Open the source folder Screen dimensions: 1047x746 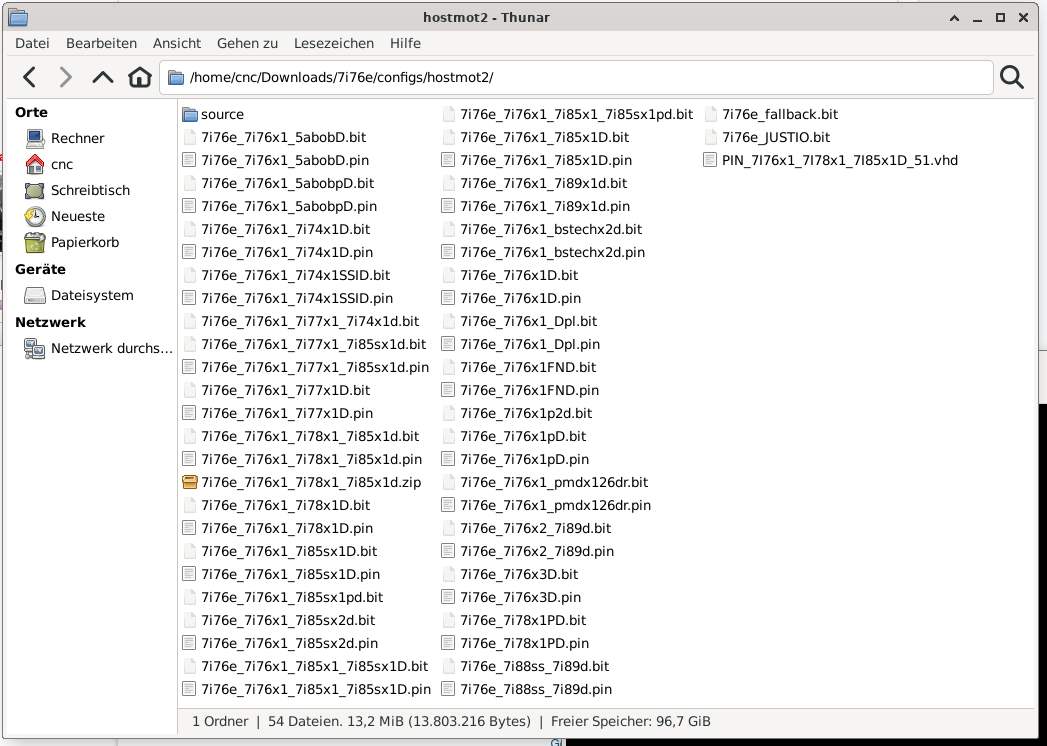tap(221, 115)
